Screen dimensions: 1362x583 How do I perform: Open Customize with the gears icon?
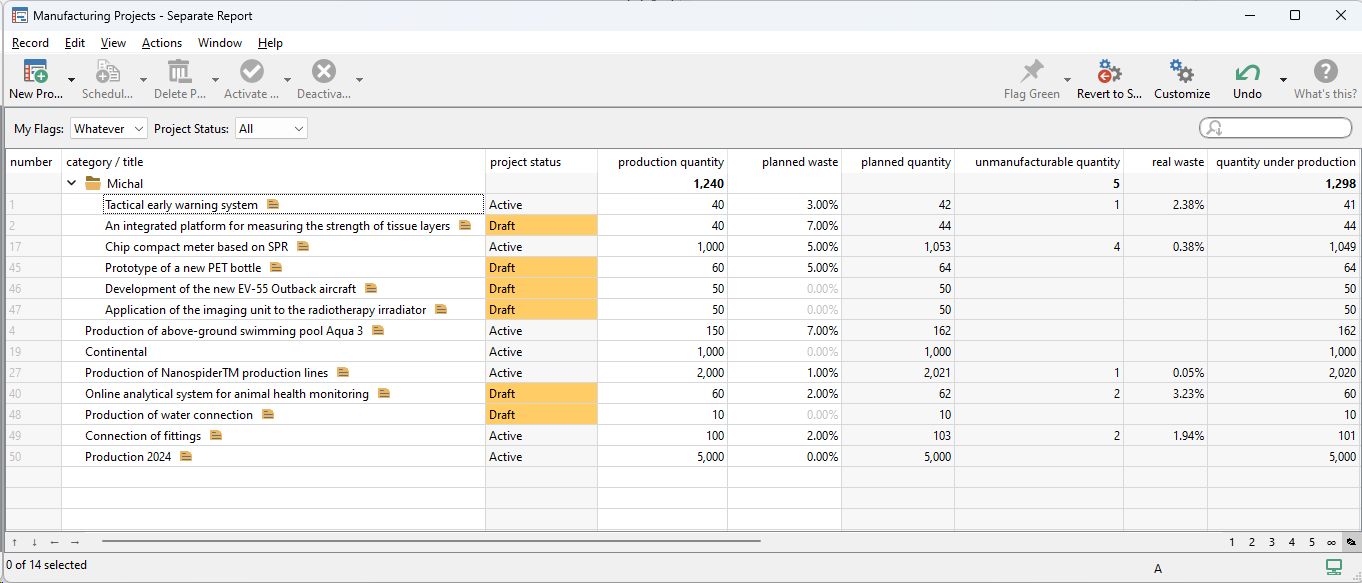click(x=1182, y=72)
